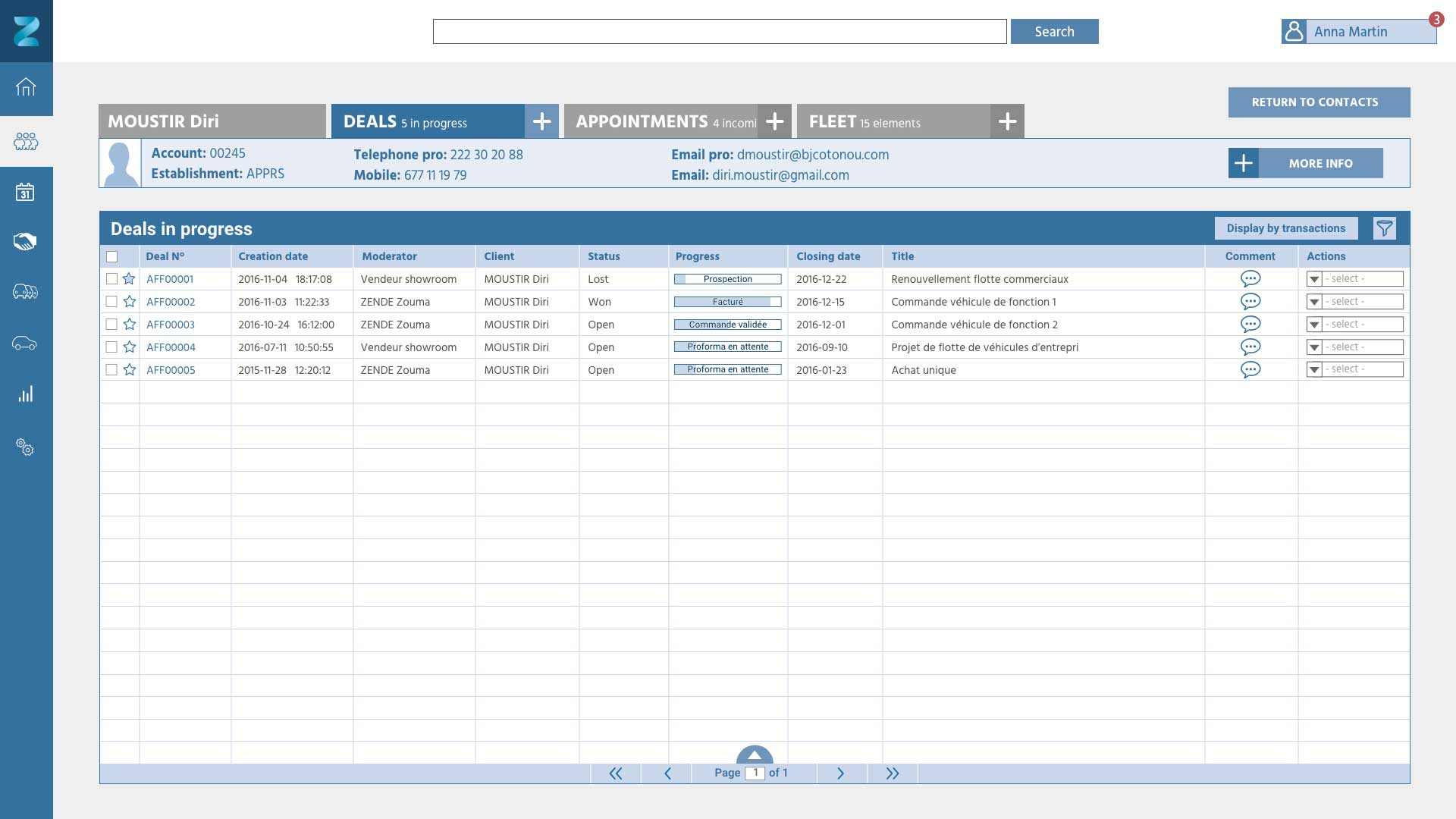This screenshot has height=819, width=1456.
Task: Open the single car icon in sidebar
Action: tap(25, 343)
